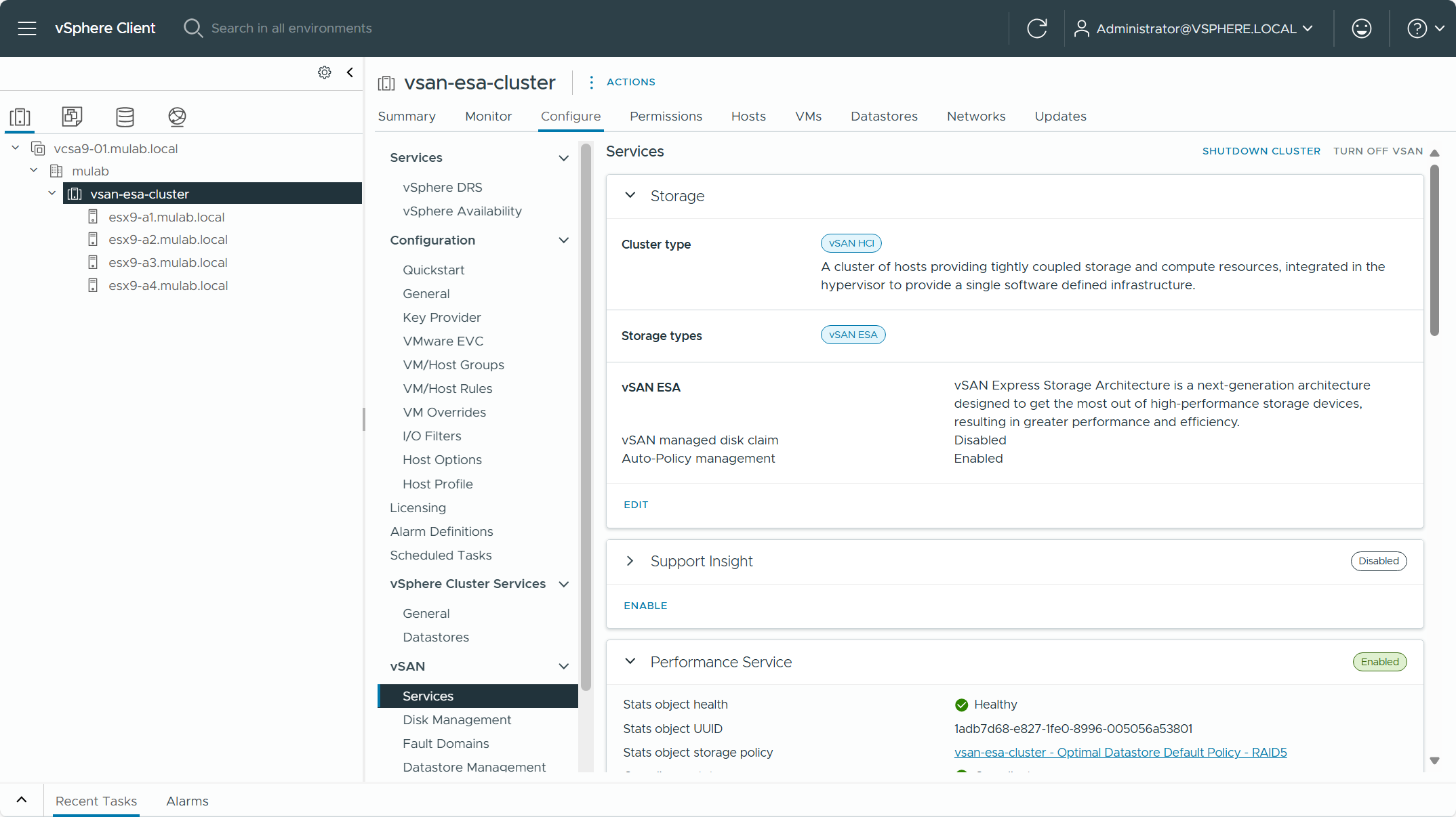The width and height of the screenshot is (1456, 817).
Task: Click the refresh icon in top bar
Action: coord(1036,28)
